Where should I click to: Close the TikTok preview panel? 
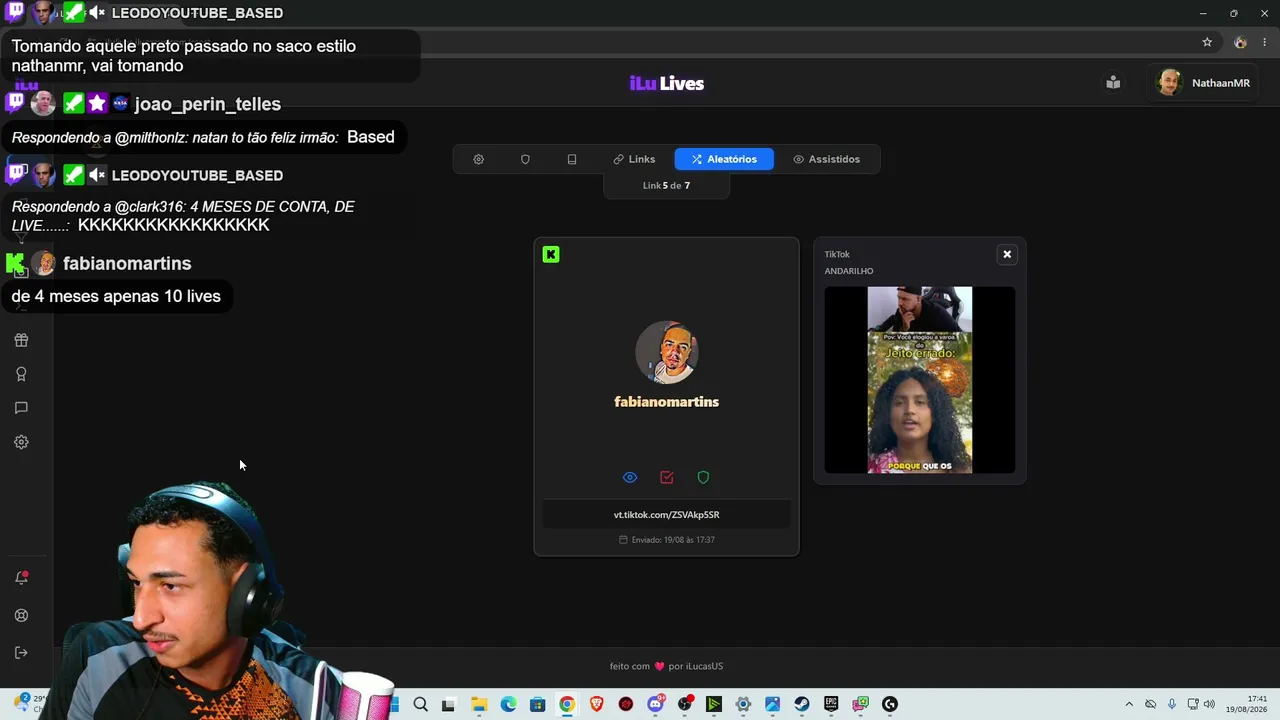click(1007, 254)
